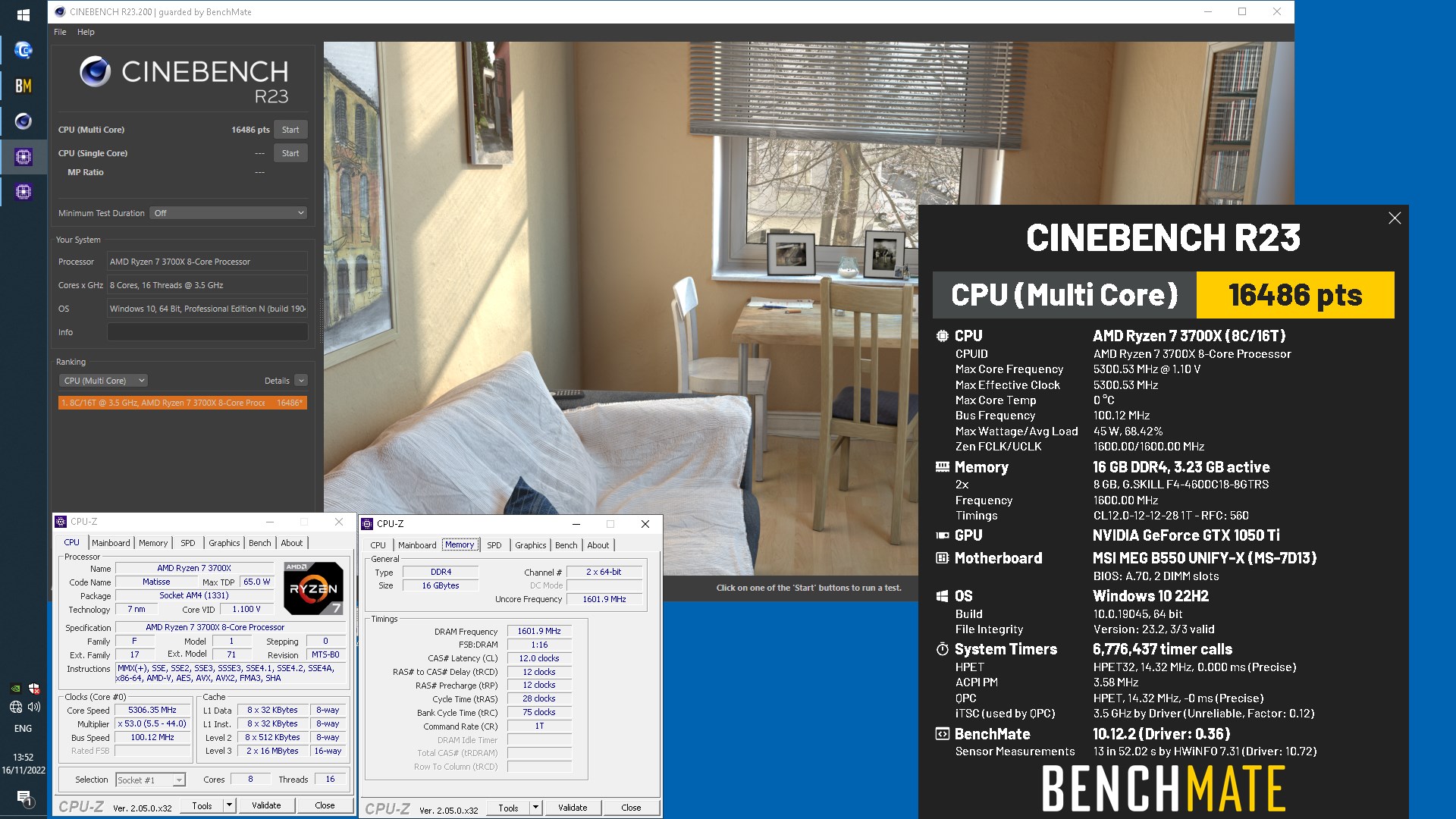Open Graphics tab in CPU-Z CPU window
The image size is (1456, 819).
click(x=224, y=543)
